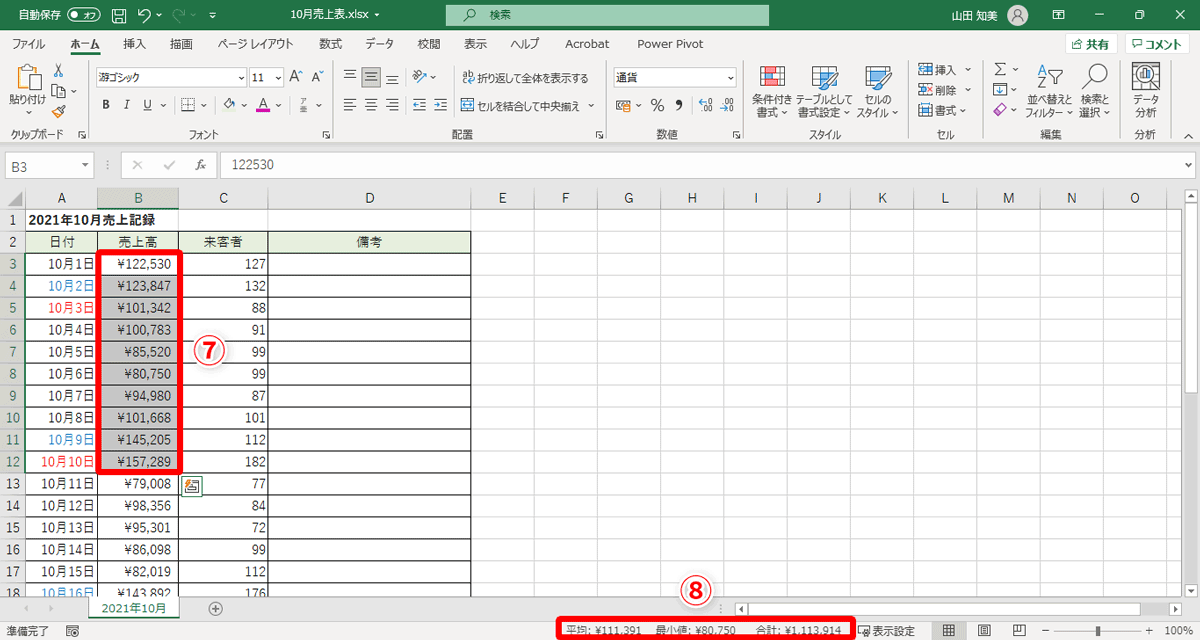Click Display Settings (表示設定) in status bar
The width and height of the screenshot is (1200, 640).
point(886,631)
